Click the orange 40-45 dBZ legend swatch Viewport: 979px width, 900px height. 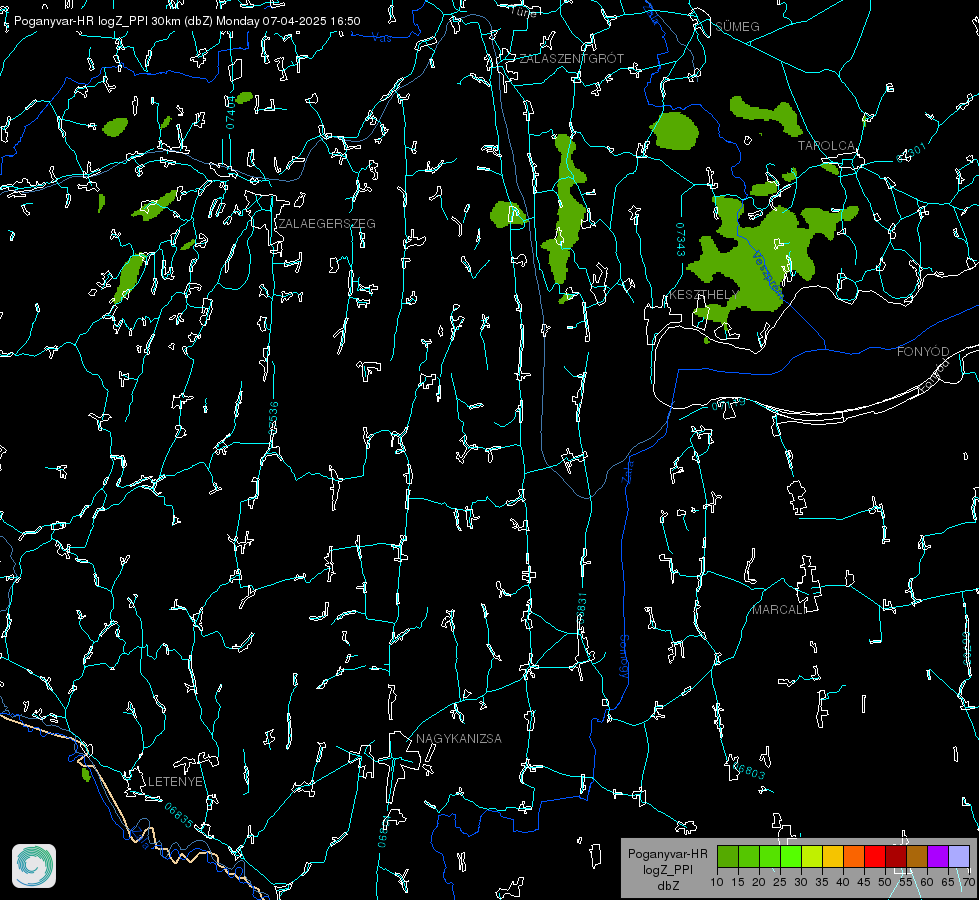click(x=854, y=856)
